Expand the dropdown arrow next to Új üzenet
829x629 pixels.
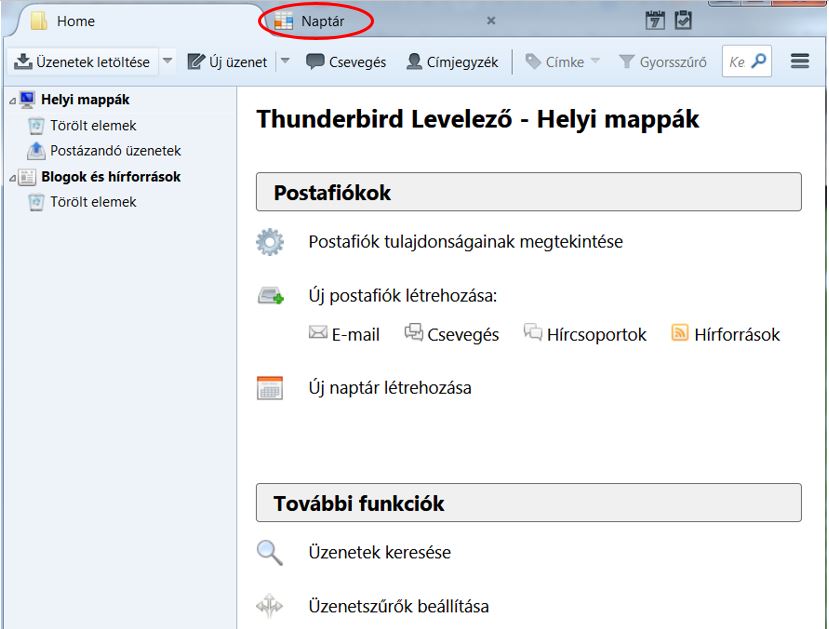click(285, 62)
